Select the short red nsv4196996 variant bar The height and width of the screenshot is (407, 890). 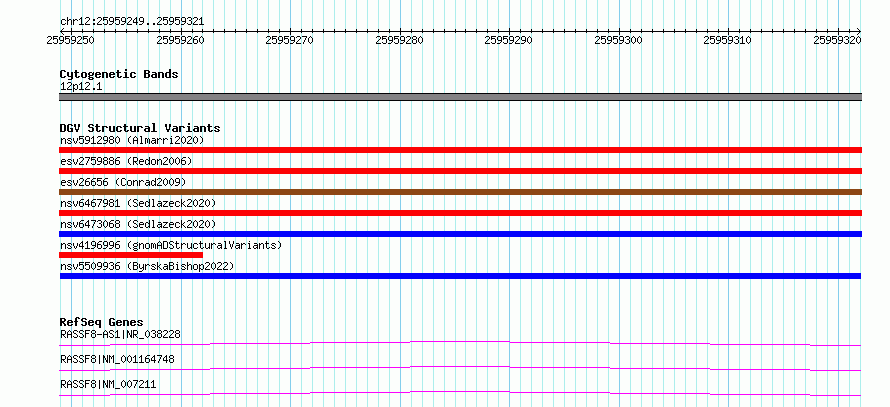(x=131, y=255)
